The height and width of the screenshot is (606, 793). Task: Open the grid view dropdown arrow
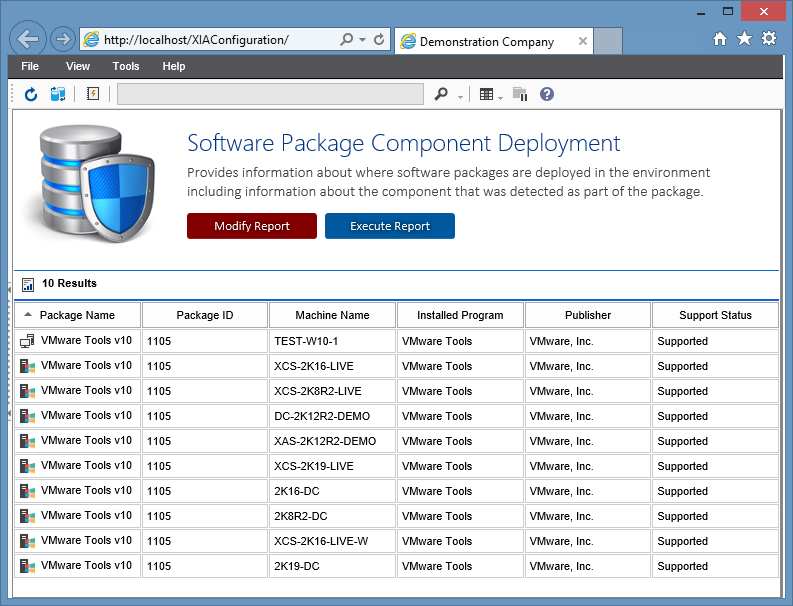point(500,97)
